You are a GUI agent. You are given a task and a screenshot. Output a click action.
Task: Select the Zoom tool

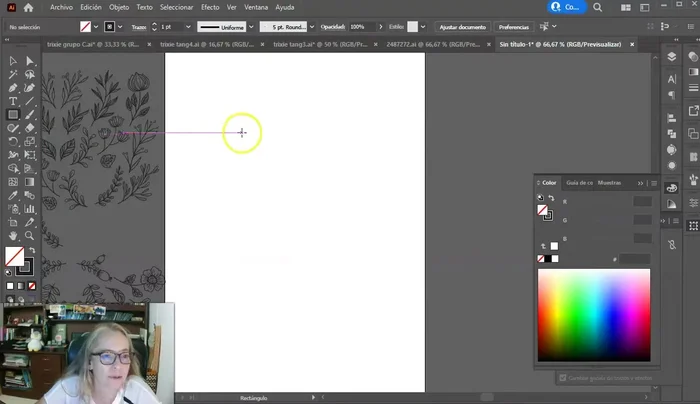[x=29, y=235]
